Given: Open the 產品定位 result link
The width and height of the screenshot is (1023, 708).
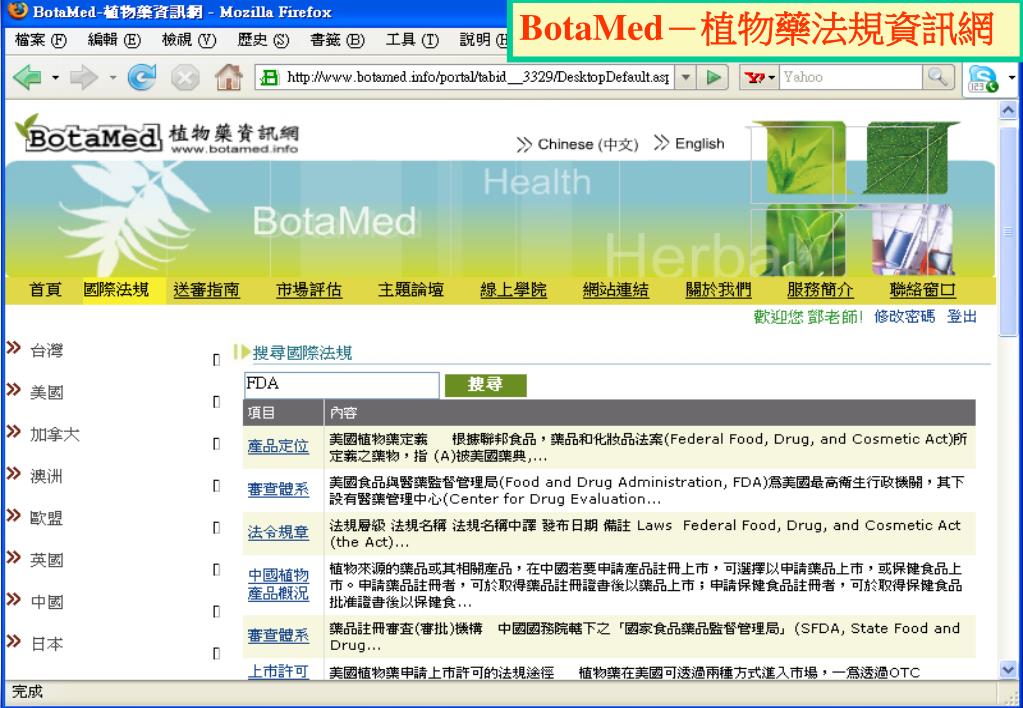Looking at the screenshot, I should tap(278, 446).
